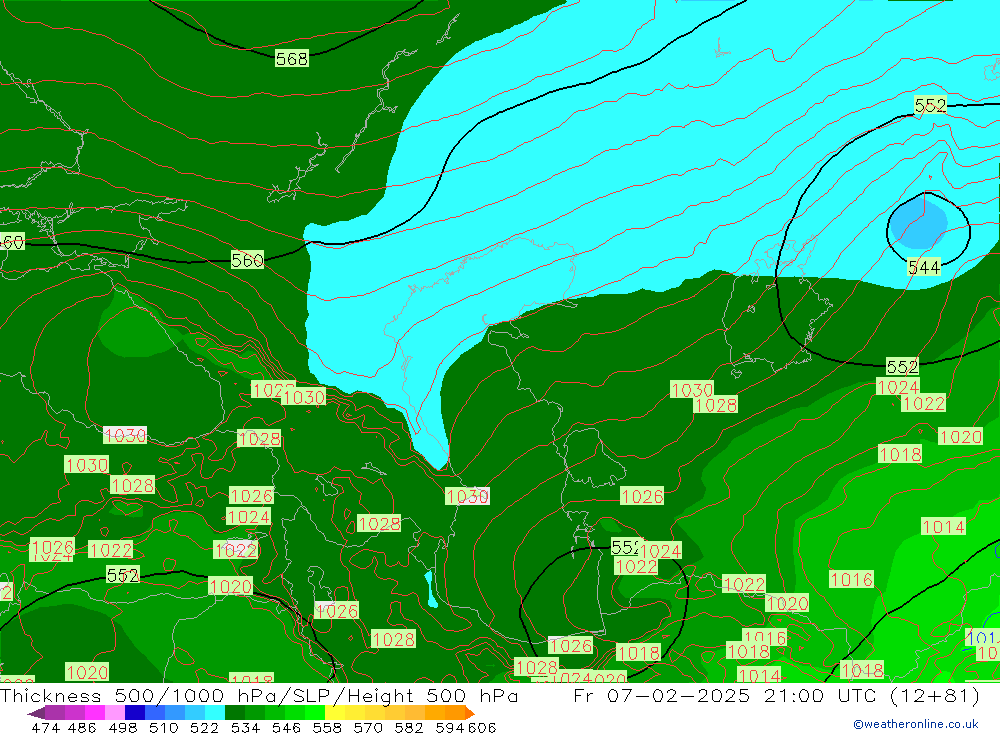The width and height of the screenshot is (1000, 733).
Task: Pick the dark blue legend swatch
Action: [135, 712]
